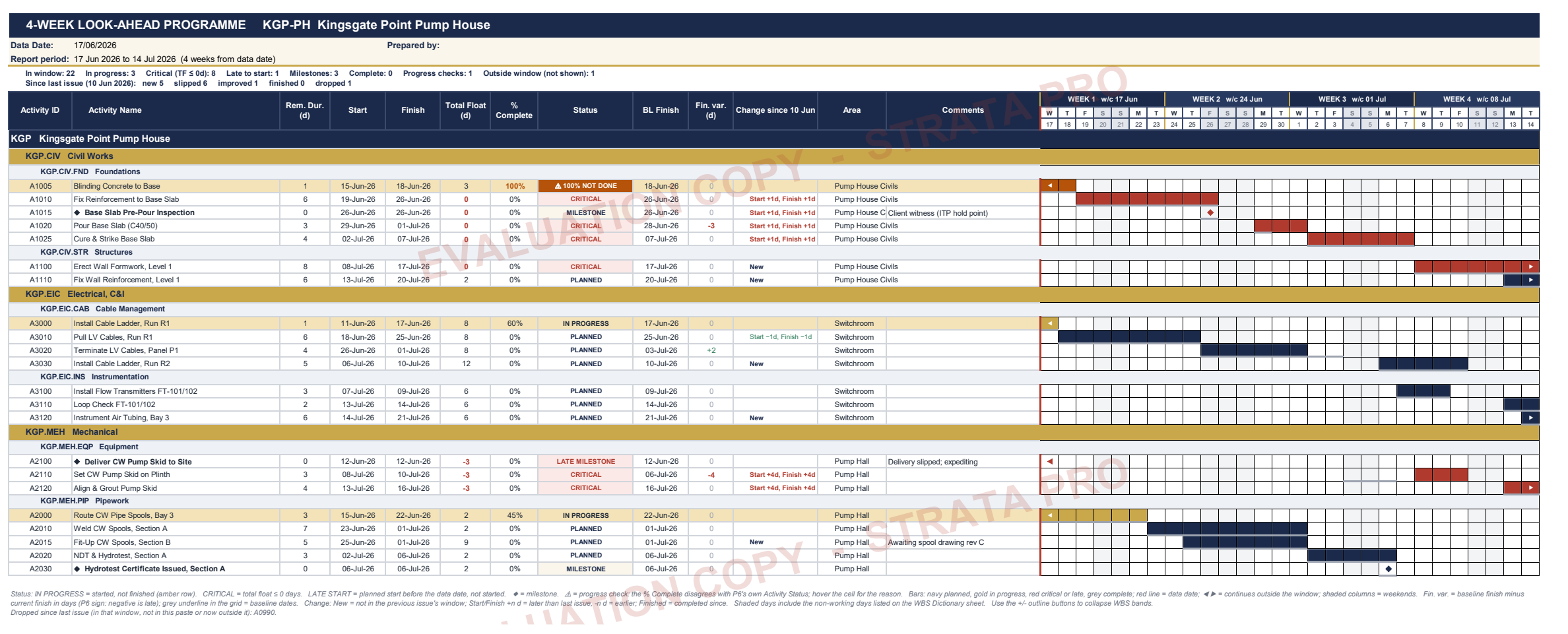1568x634 pixels.
Task: Click the right continuation arrow on A2120's red bar
Action: click(x=1530, y=488)
